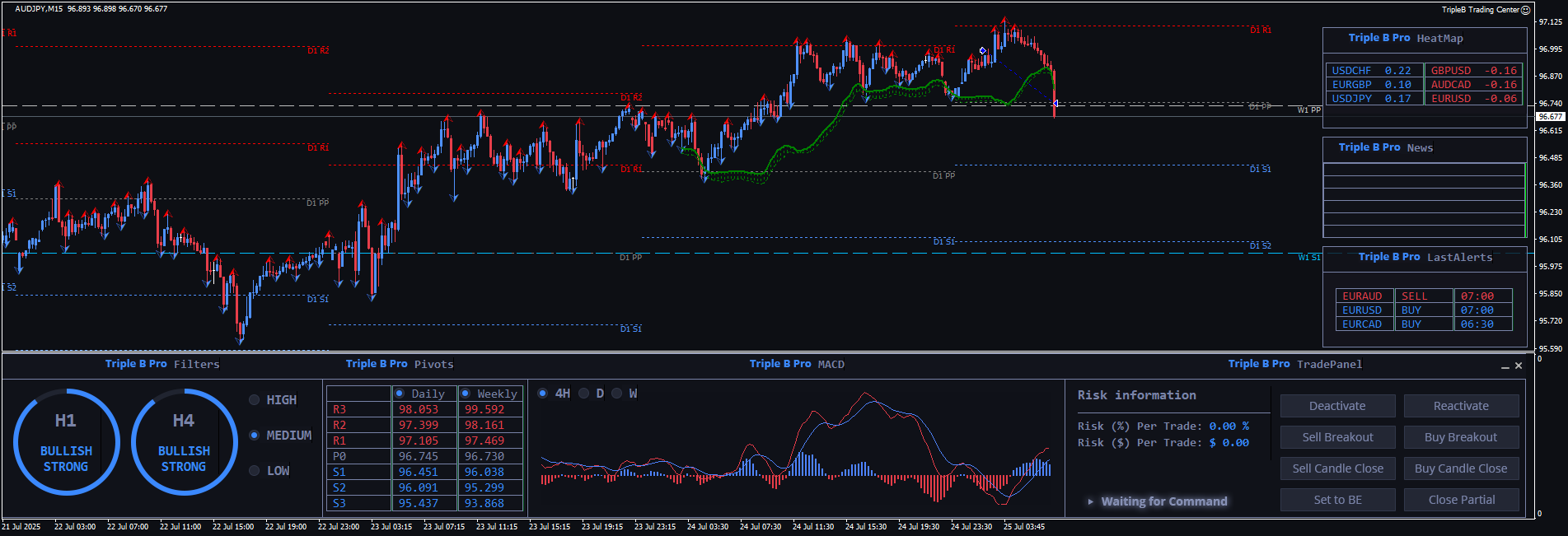Toggle the Weekly pivots radio button
The image size is (1568, 536).
pyautogui.click(x=466, y=394)
